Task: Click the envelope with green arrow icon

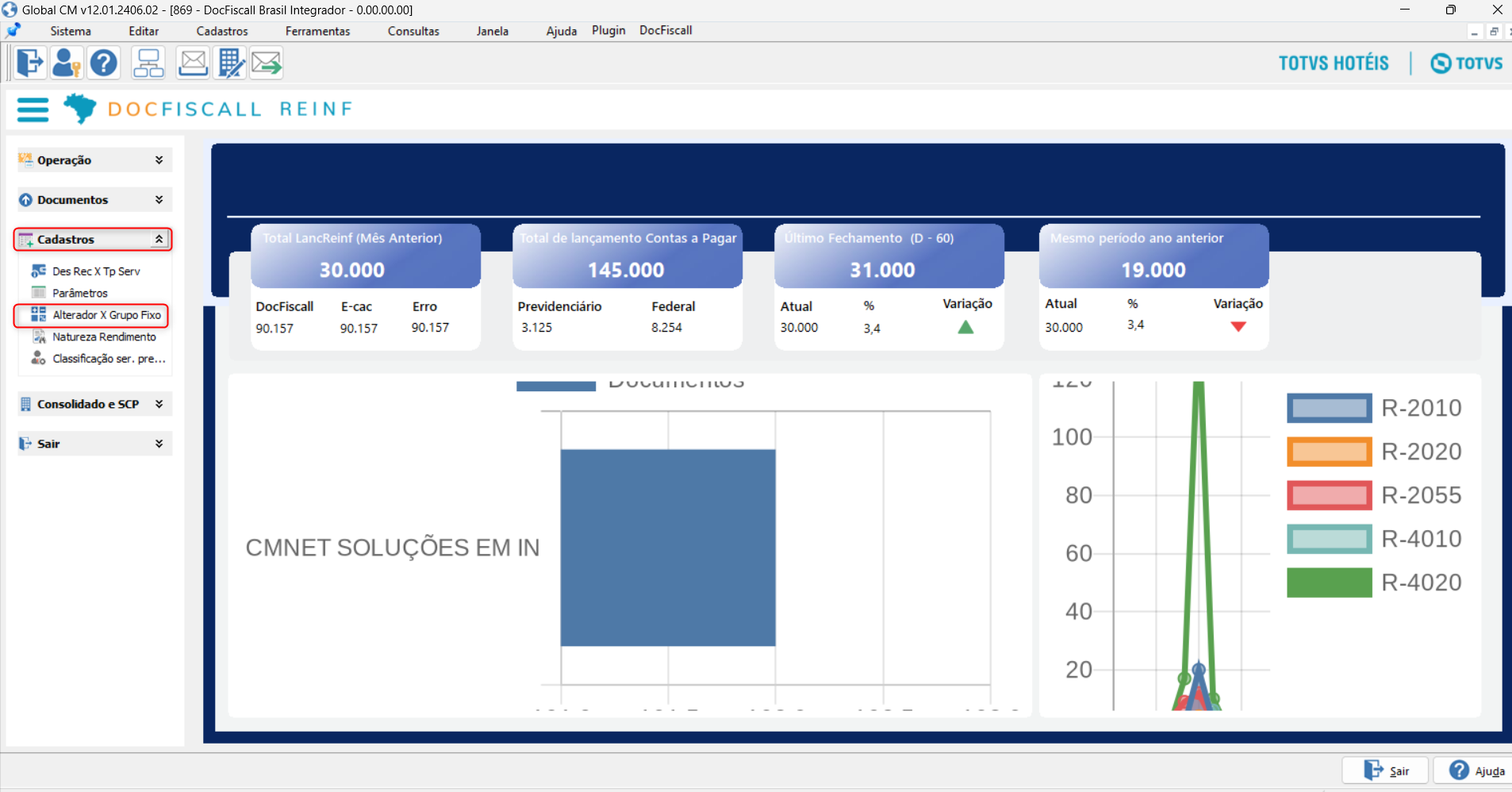Action: pos(267,63)
